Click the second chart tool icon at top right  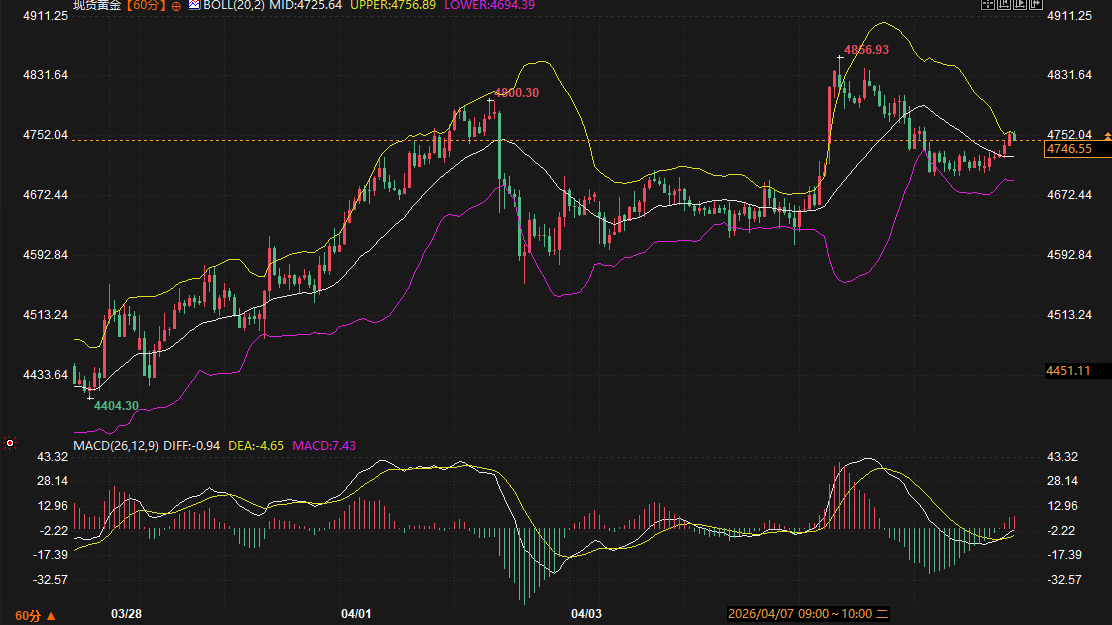coord(1003,5)
